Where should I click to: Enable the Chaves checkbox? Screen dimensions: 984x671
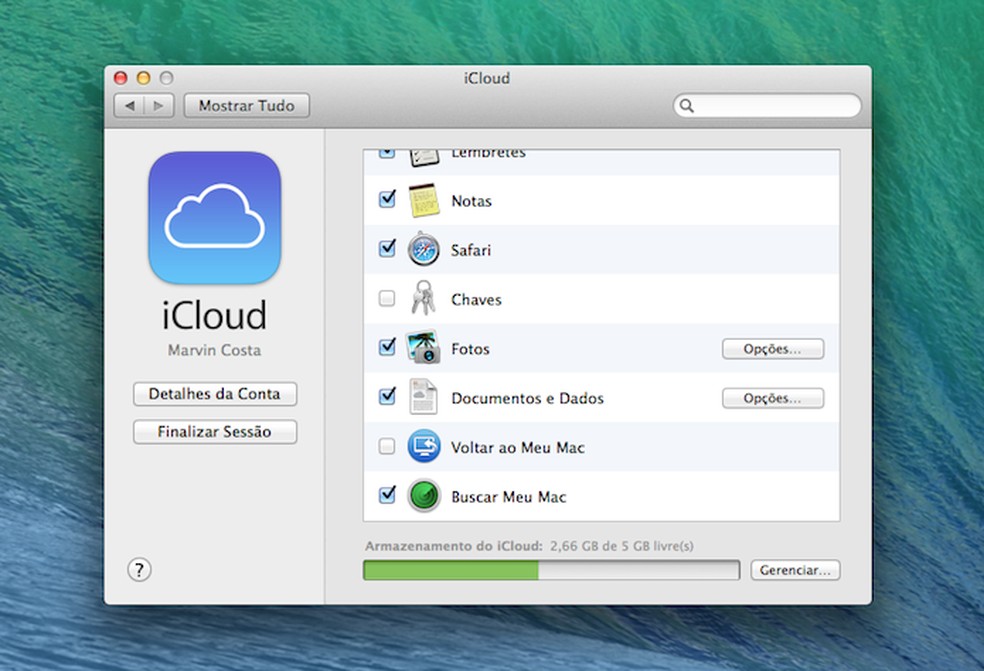(387, 298)
